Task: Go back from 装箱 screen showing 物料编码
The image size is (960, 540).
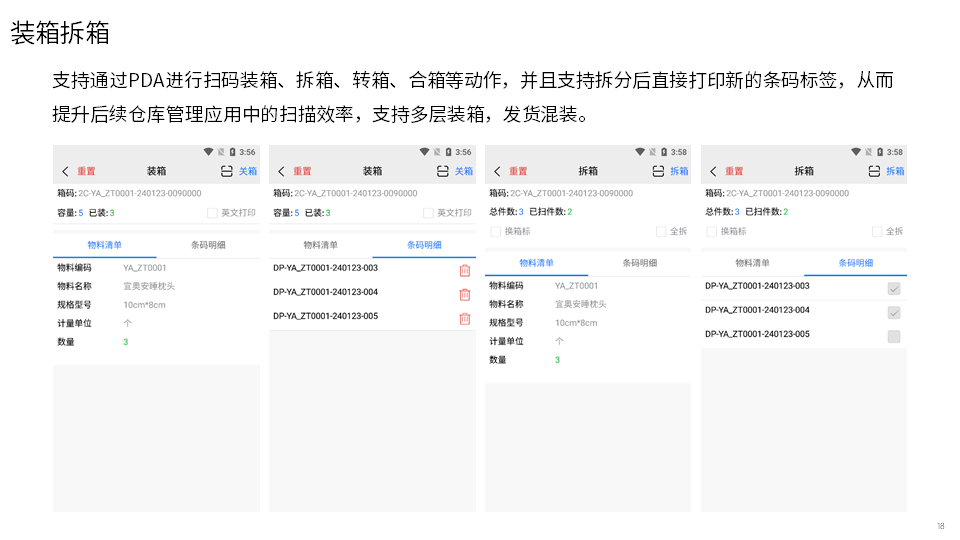Action: 65,171
